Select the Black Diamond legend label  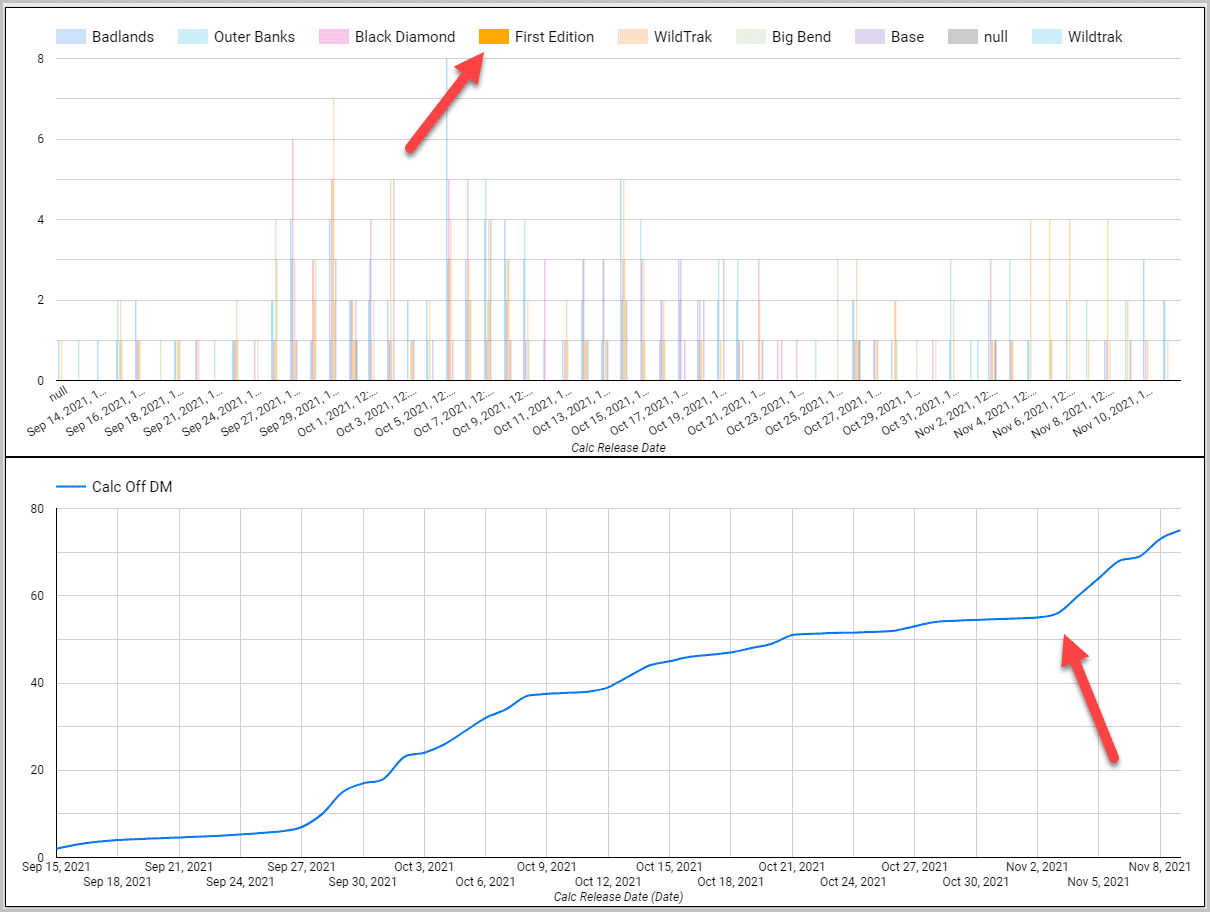[405, 37]
